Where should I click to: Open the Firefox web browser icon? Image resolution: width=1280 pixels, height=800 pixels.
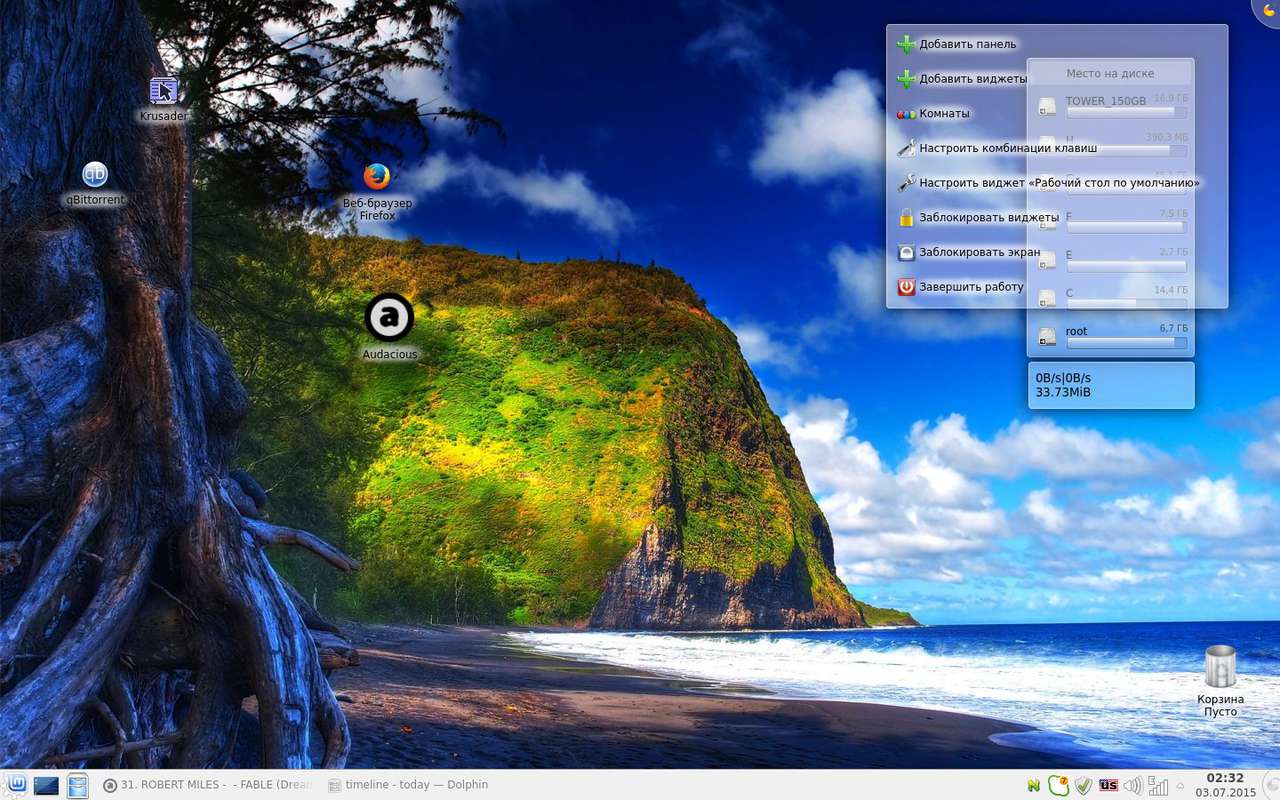[x=376, y=177]
